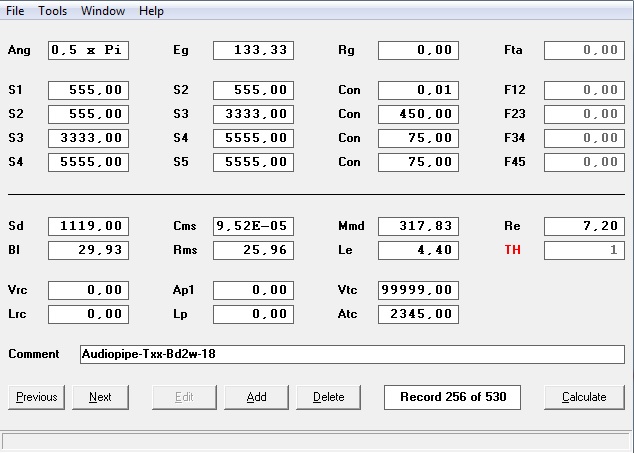
Task: Click the S4 field in the F34 row
Action: (254, 138)
